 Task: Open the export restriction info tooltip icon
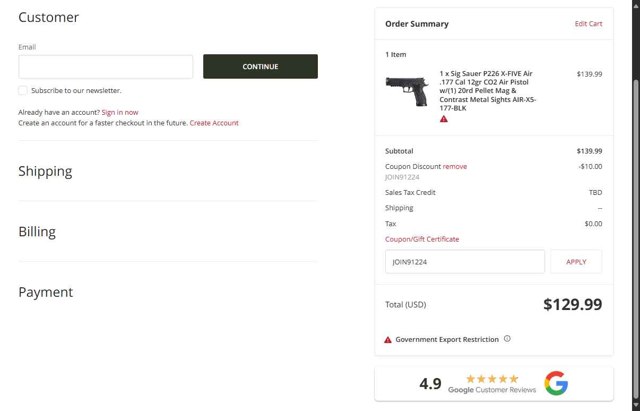point(507,339)
